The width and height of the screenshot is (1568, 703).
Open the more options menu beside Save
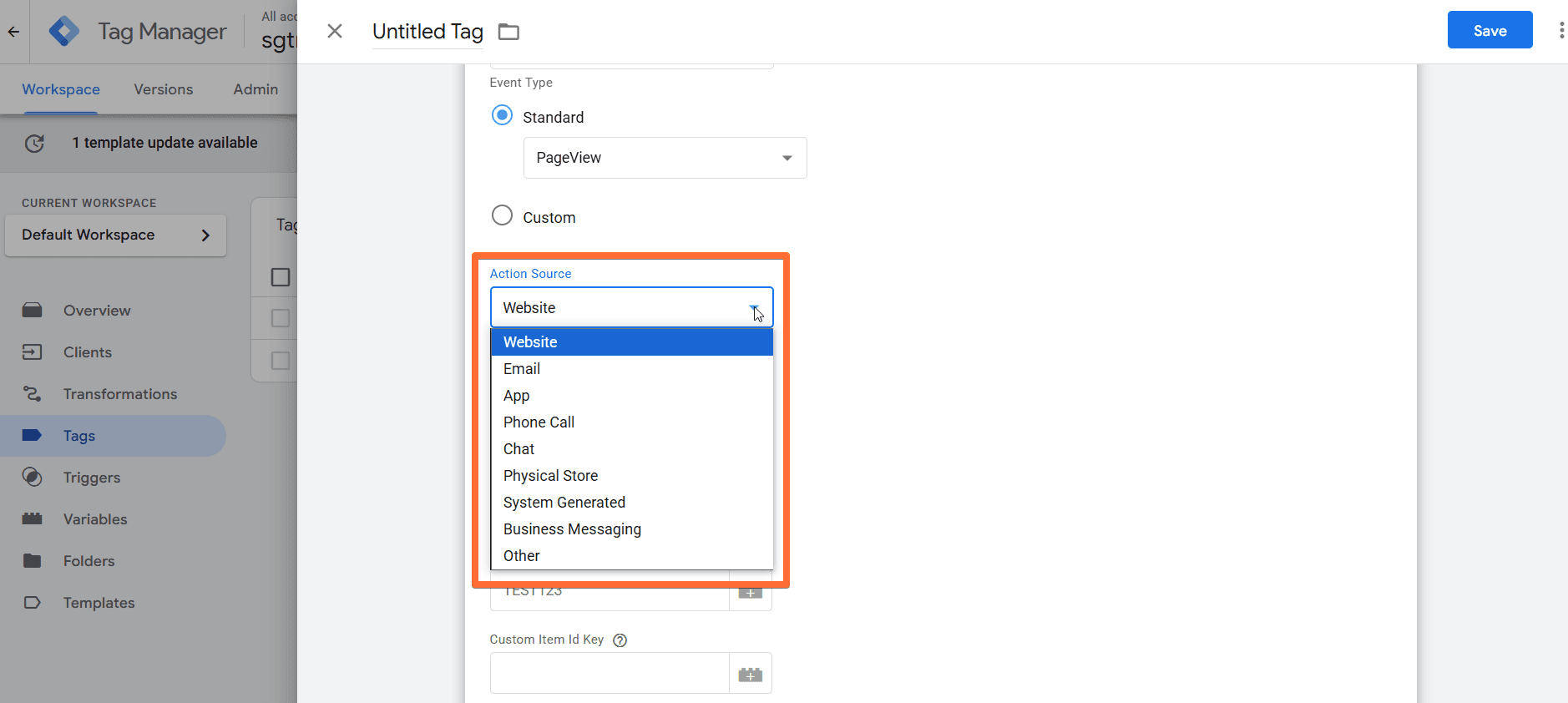tap(1561, 31)
